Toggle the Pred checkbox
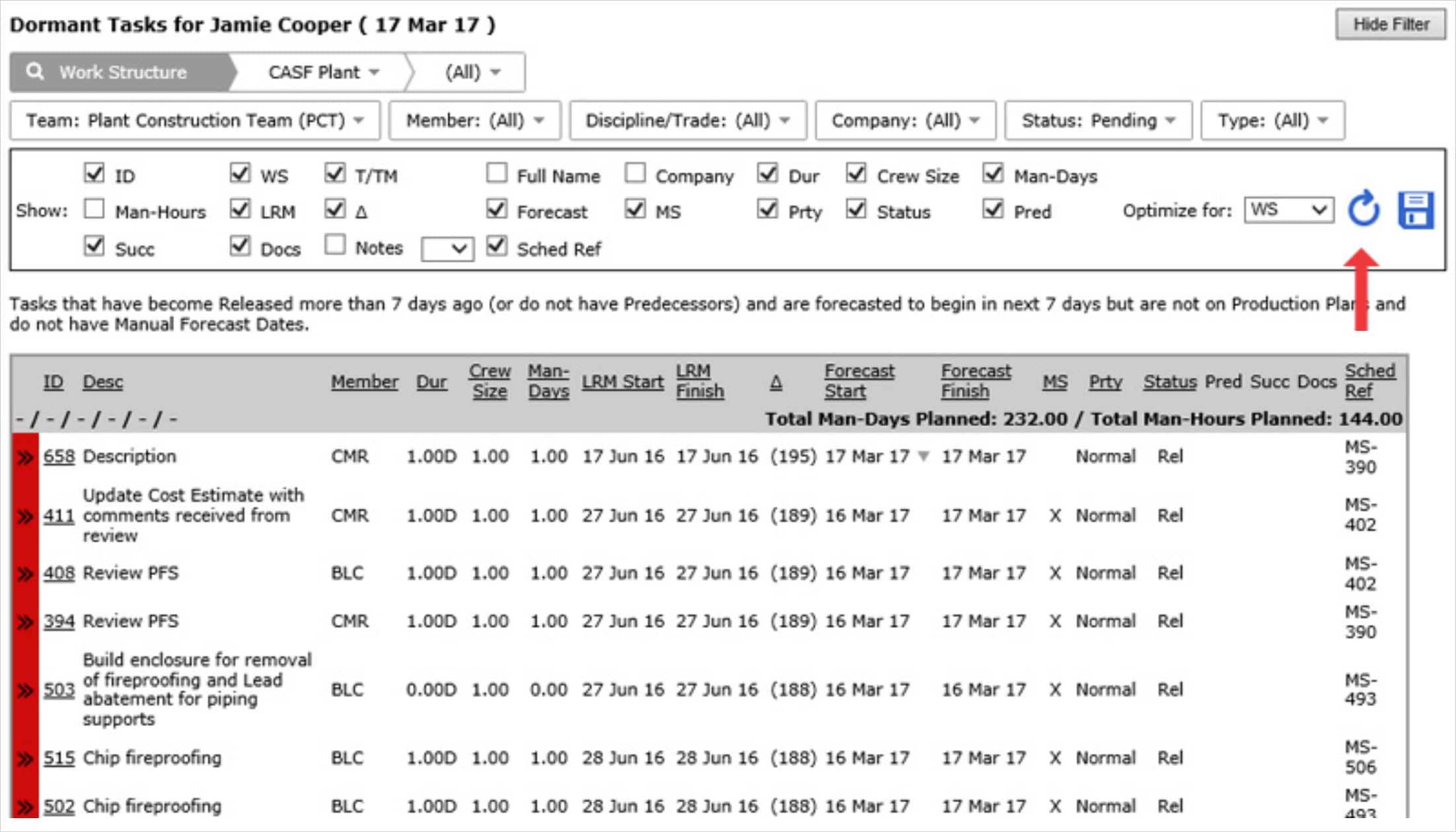Screen dimensions: 1456x832 pyautogui.click(x=993, y=209)
